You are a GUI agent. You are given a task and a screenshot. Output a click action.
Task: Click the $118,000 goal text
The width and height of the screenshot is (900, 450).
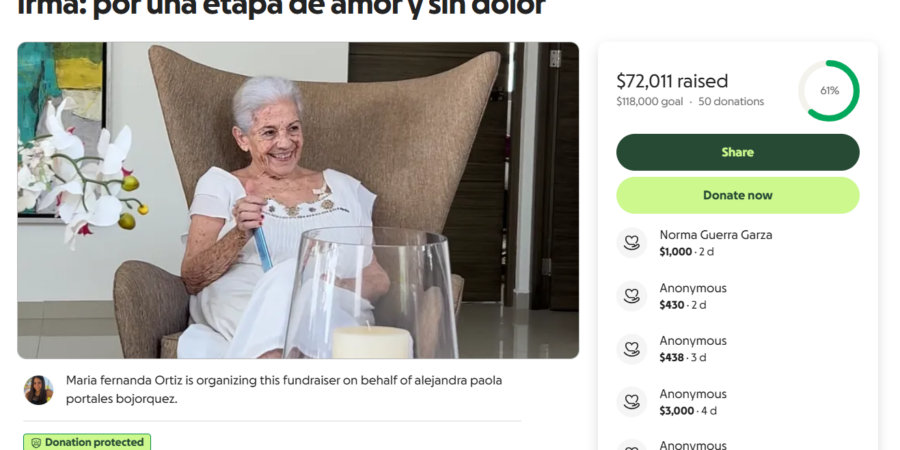tap(650, 102)
